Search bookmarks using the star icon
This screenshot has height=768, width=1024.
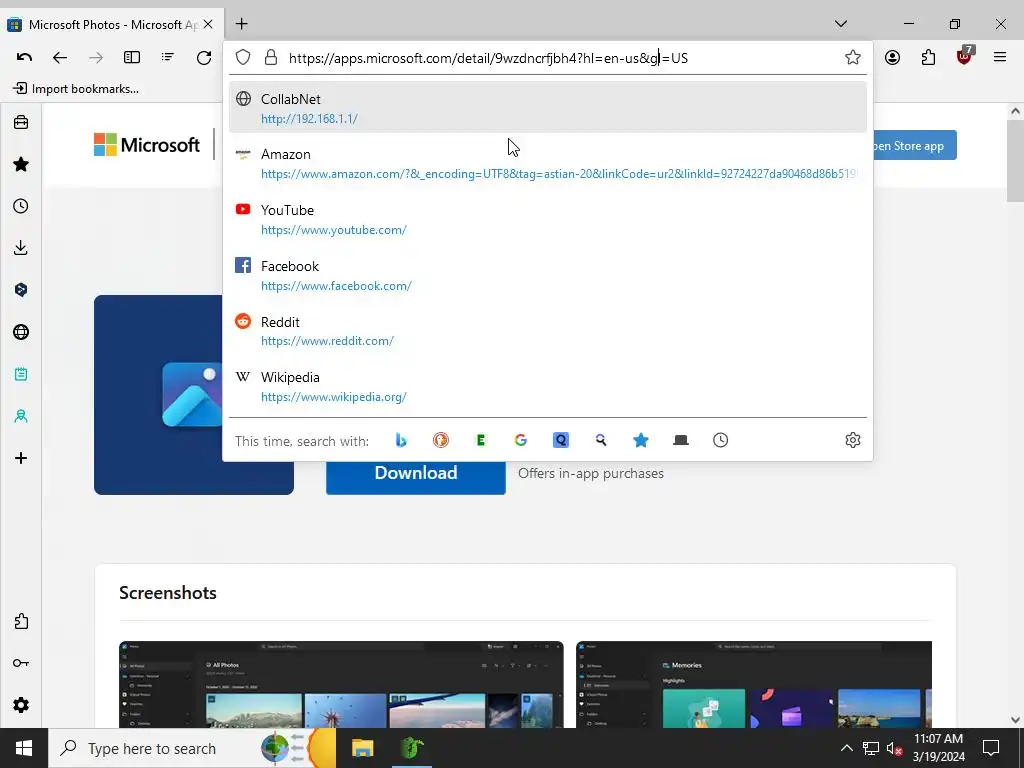[641, 440]
